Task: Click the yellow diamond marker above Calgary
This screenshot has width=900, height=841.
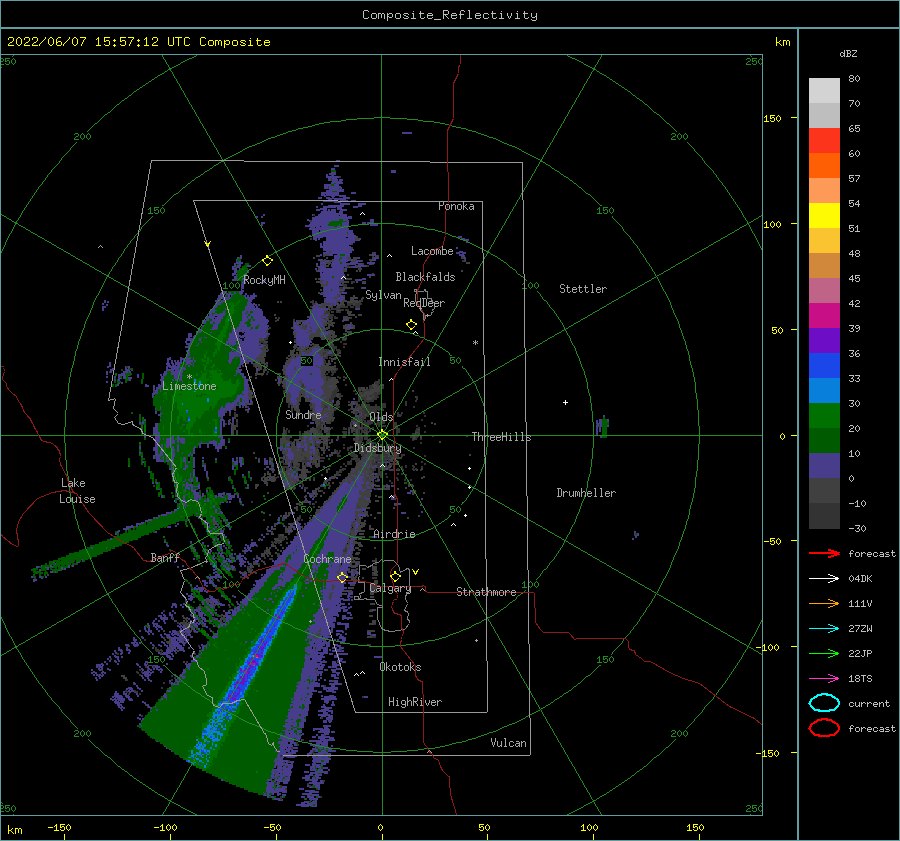Action: [x=395, y=576]
